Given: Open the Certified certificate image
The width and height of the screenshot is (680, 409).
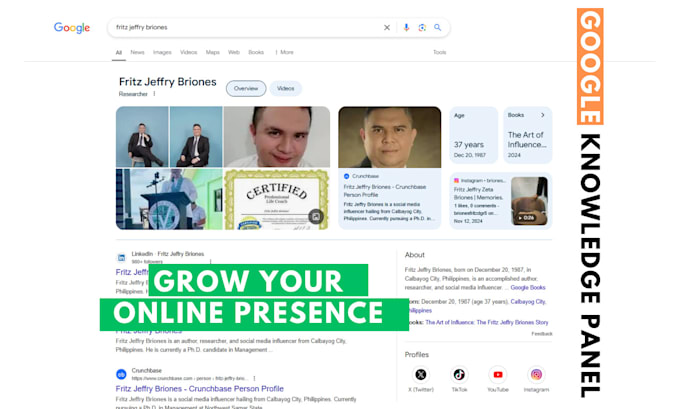Looking at the screenshot, I should (x=277, y=199).
